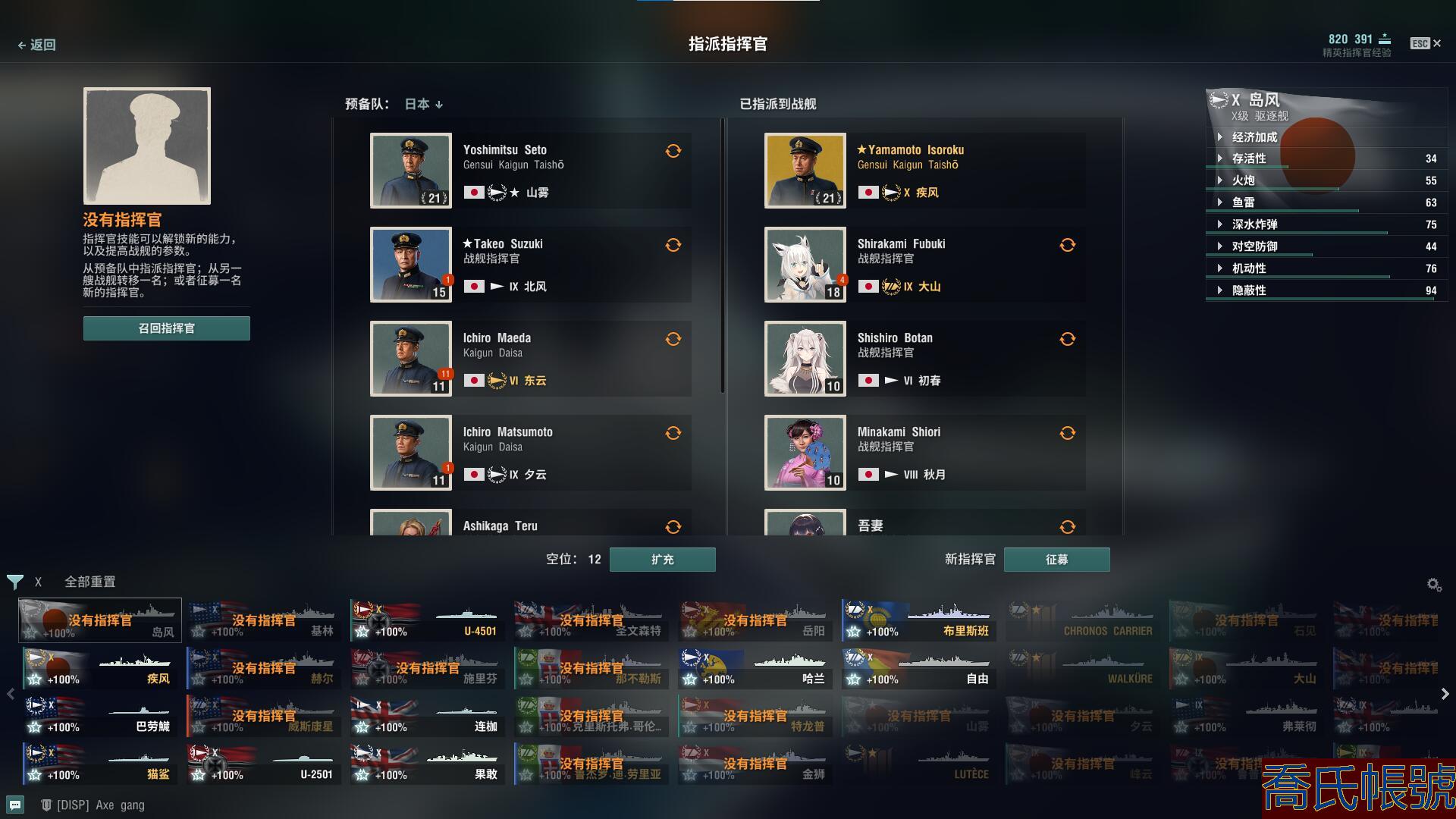Click the 返回 back link
Screen dimensions: 1456x819
[x=36, y=45]
